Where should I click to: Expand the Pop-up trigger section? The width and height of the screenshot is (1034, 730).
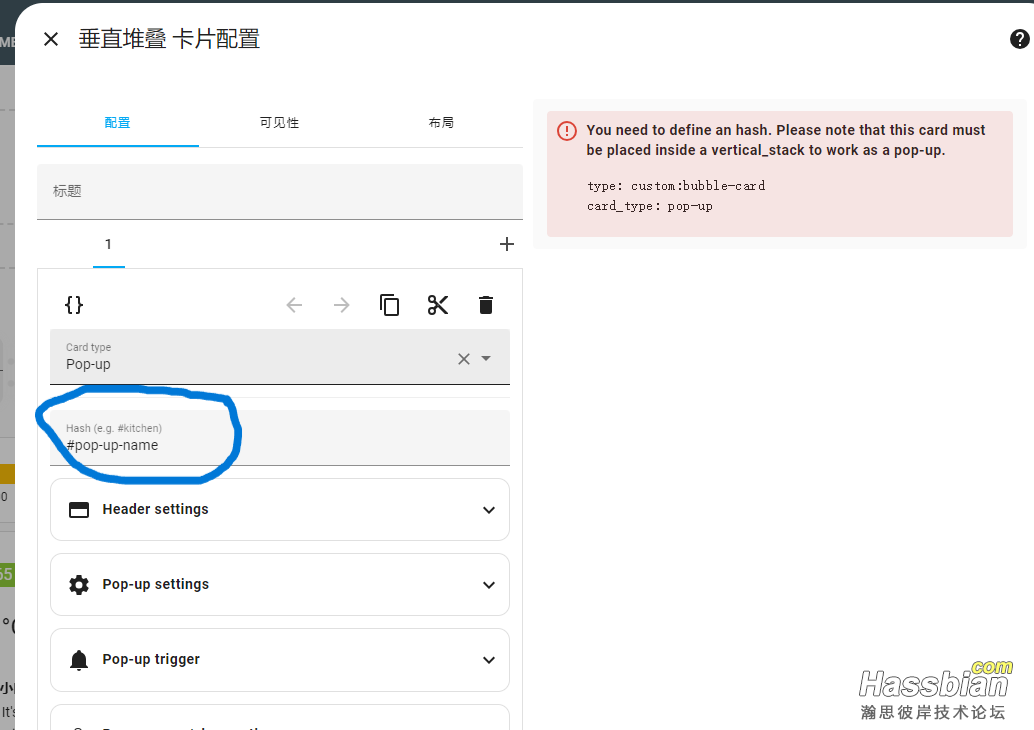[280, 659]
